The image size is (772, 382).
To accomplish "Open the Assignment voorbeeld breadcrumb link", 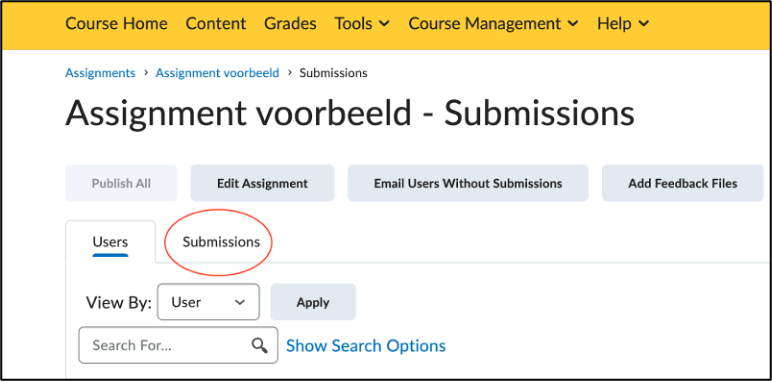I will [x=217, y=73].
